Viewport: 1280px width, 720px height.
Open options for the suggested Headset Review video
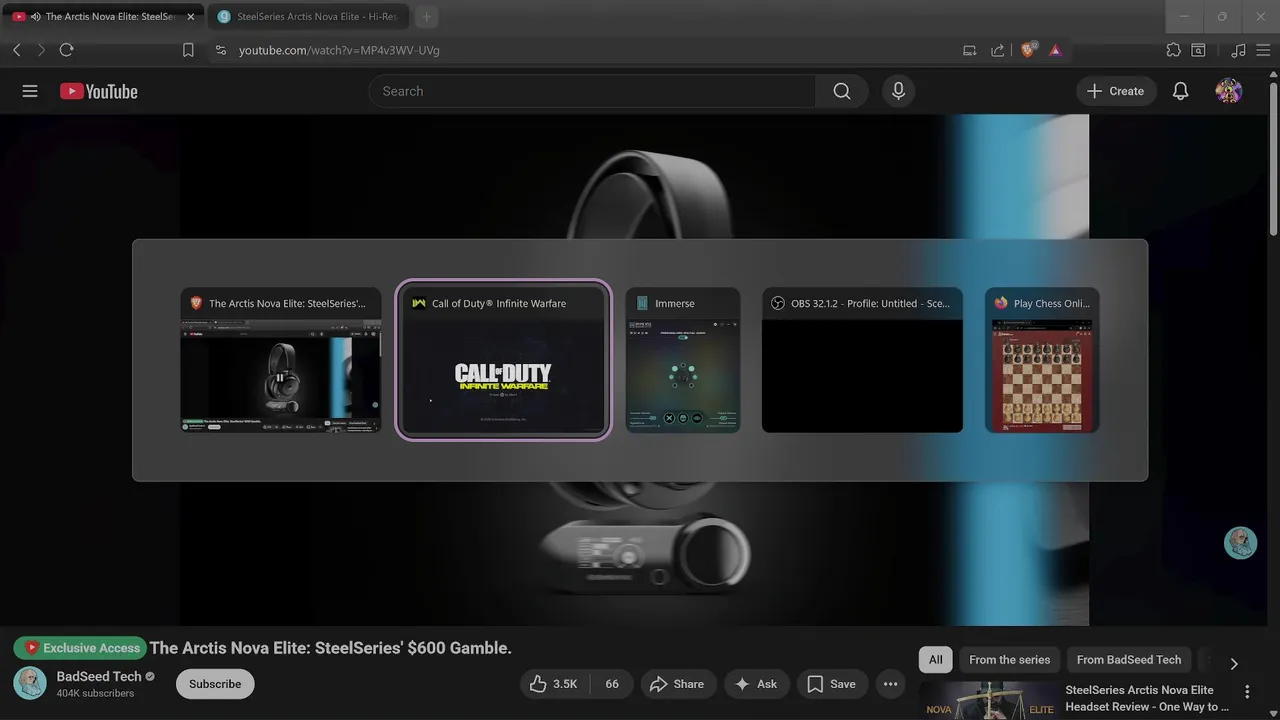click(1247, 691)
